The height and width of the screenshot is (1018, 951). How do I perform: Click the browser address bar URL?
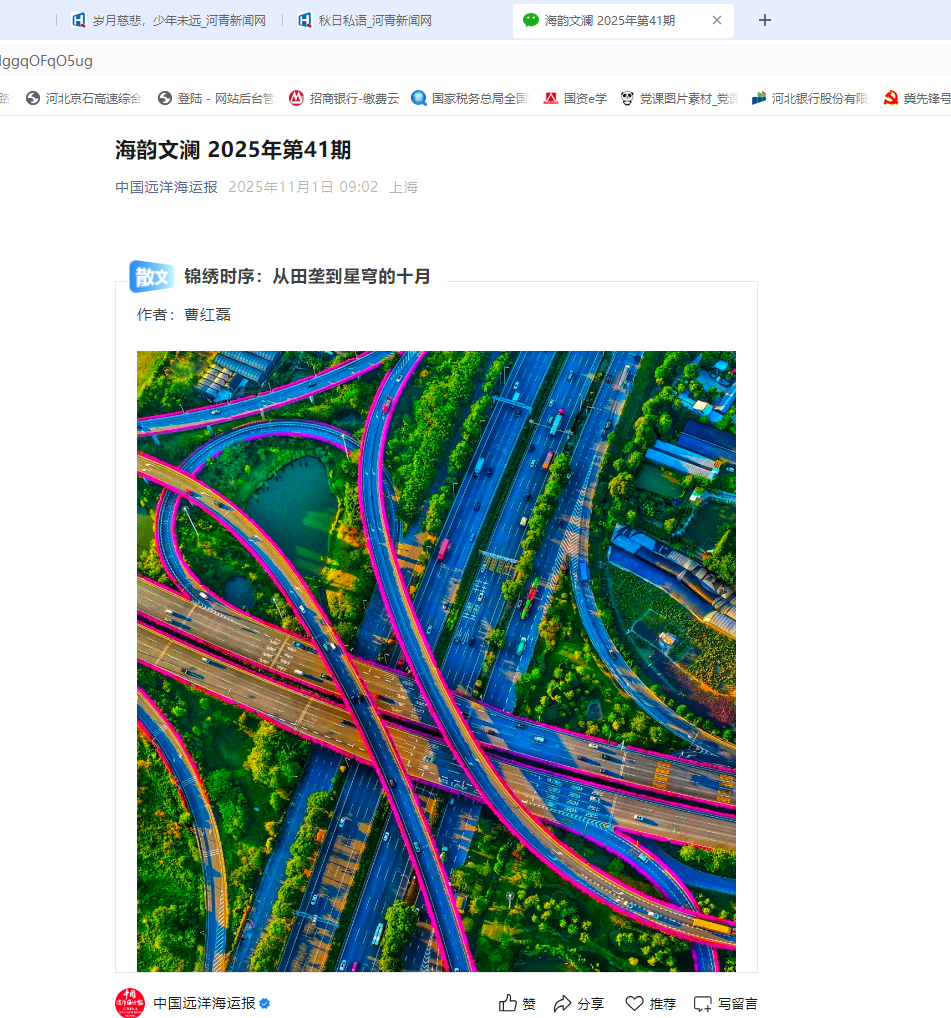point(47,61)
